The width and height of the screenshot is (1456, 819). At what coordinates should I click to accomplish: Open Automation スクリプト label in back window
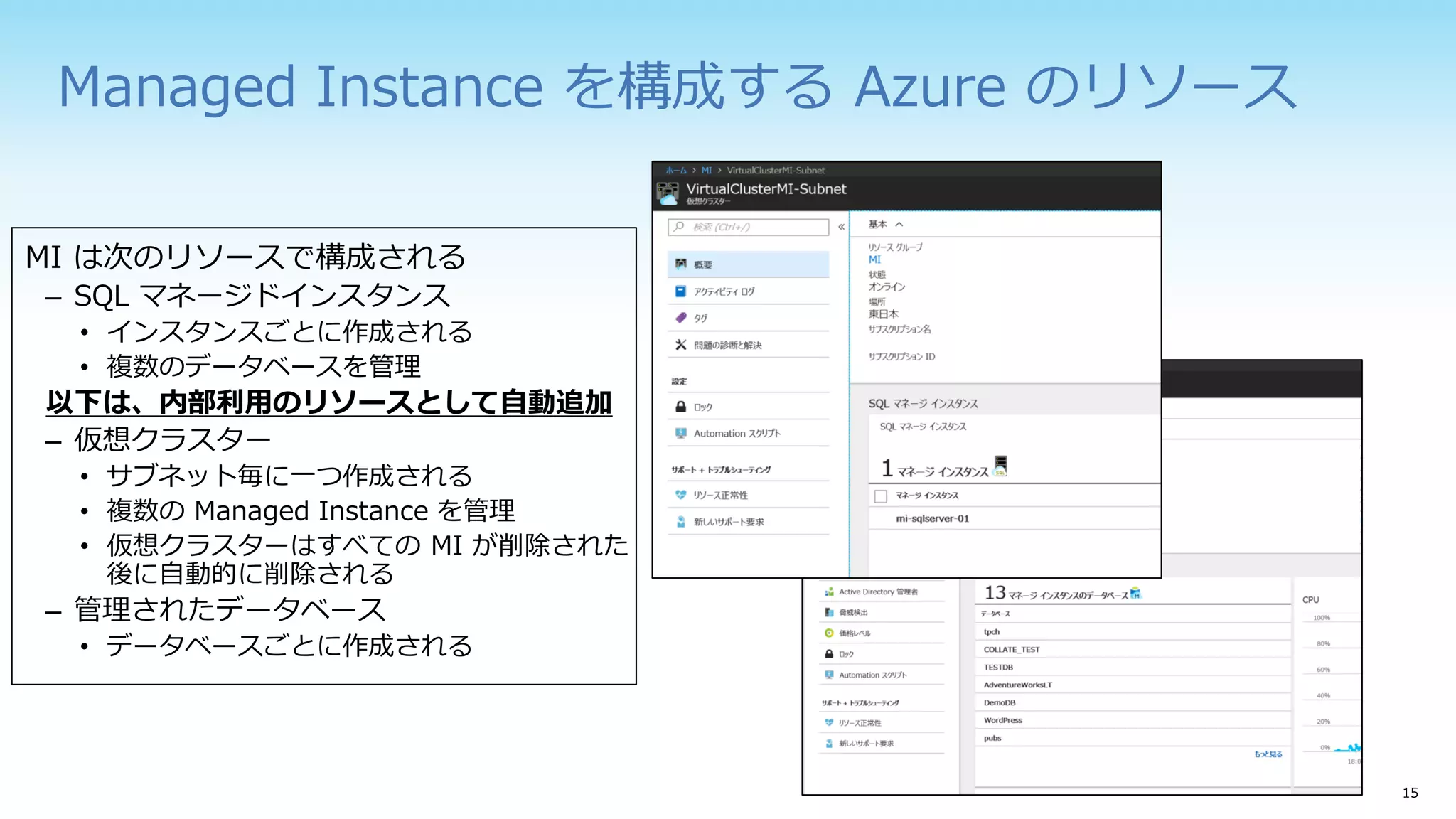(872, 675)
